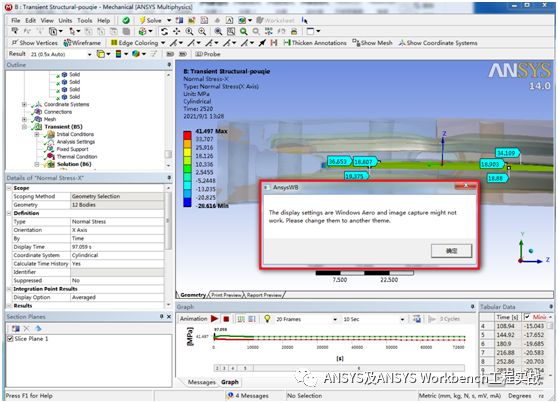The image size is (558, 403).
Task: Click the black arrow direction icon
Action: click(x=262, y=43)
